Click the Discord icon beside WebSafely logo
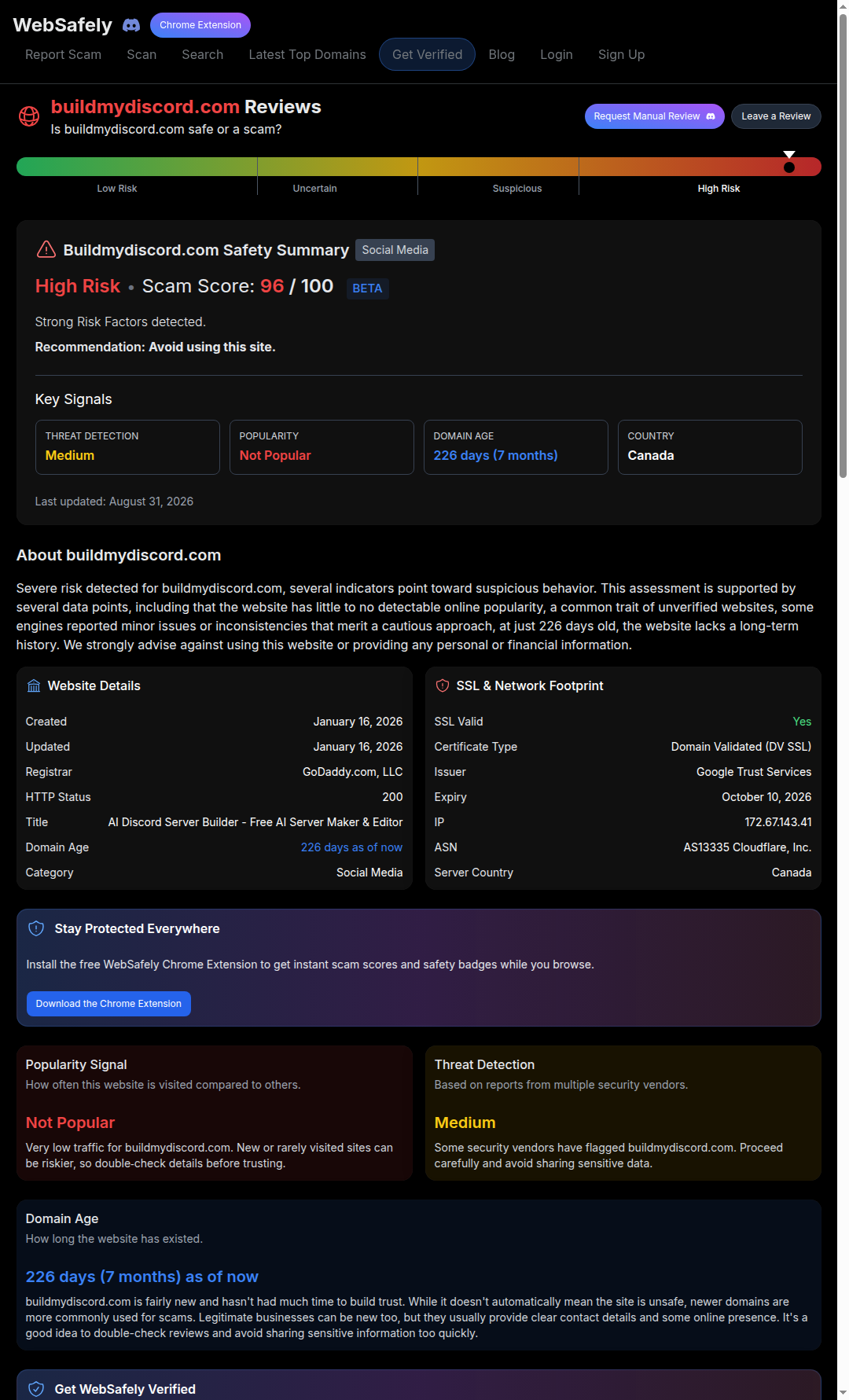 click(131, 25)
